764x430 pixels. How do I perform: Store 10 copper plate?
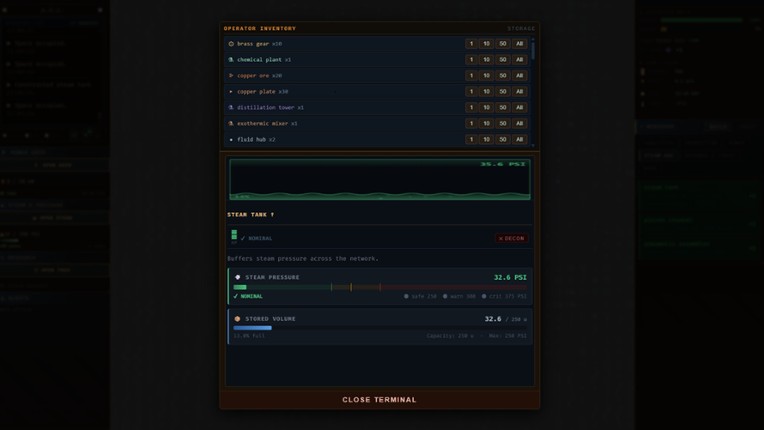pos(486,92)
